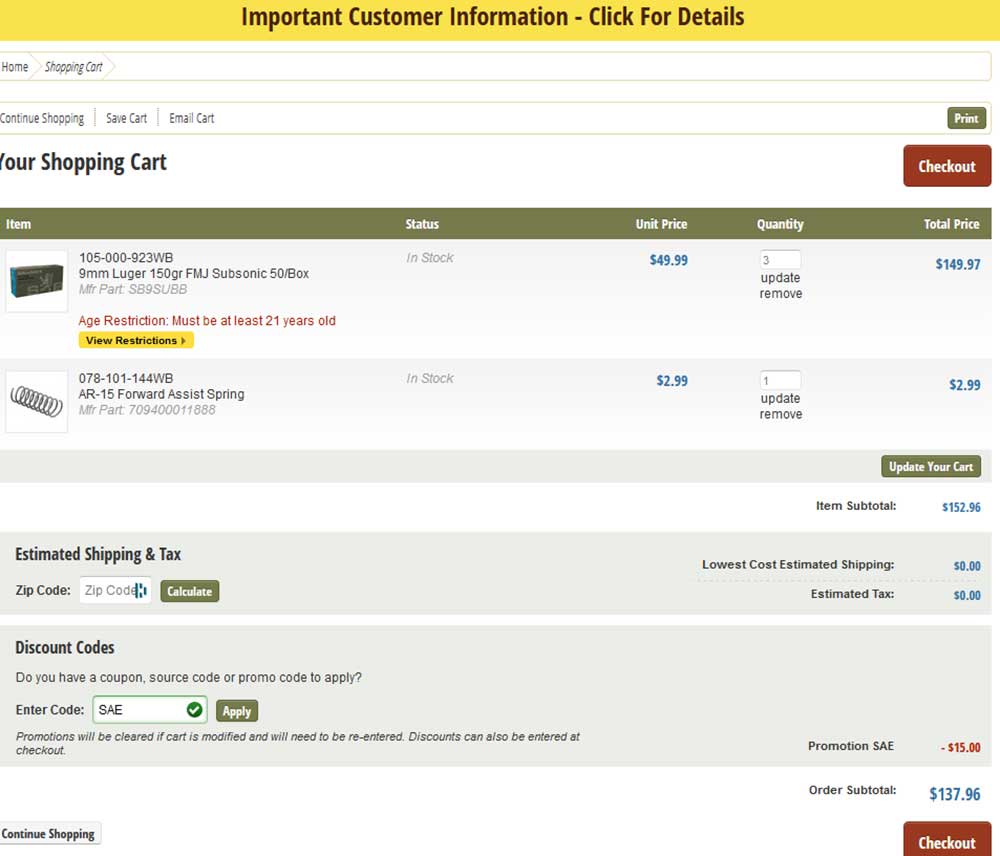Click the bottom Continue Shopping button
1000x856 pixels.
[x=48, y=834]
